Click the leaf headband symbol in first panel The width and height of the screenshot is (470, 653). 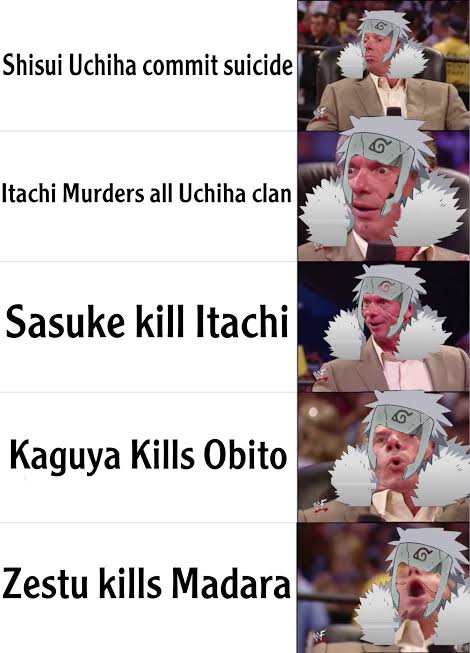pyautogui.click(x=381, y=27)
